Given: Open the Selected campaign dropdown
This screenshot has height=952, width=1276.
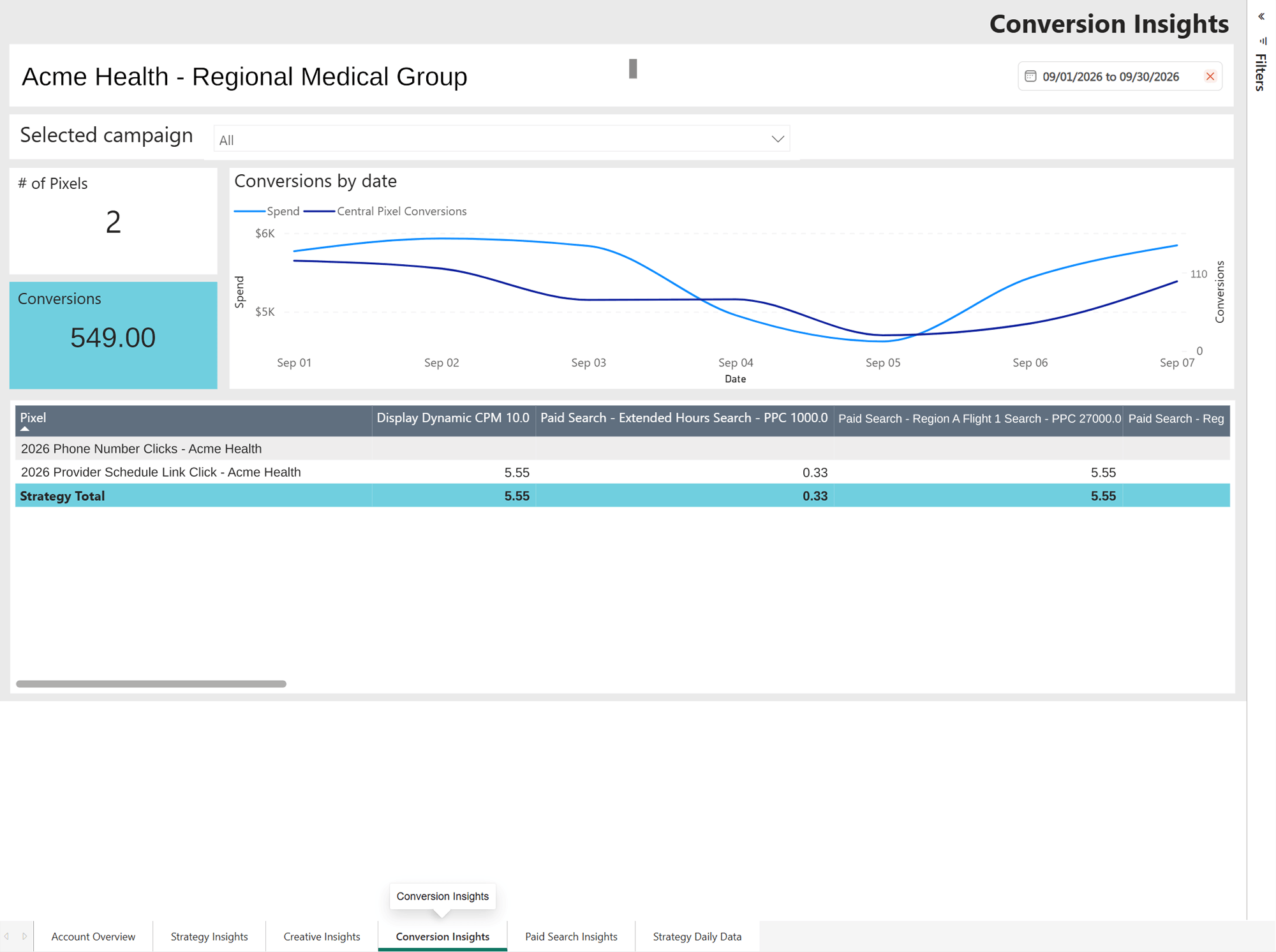Looking at the screenshot, I should pos(501,139).
